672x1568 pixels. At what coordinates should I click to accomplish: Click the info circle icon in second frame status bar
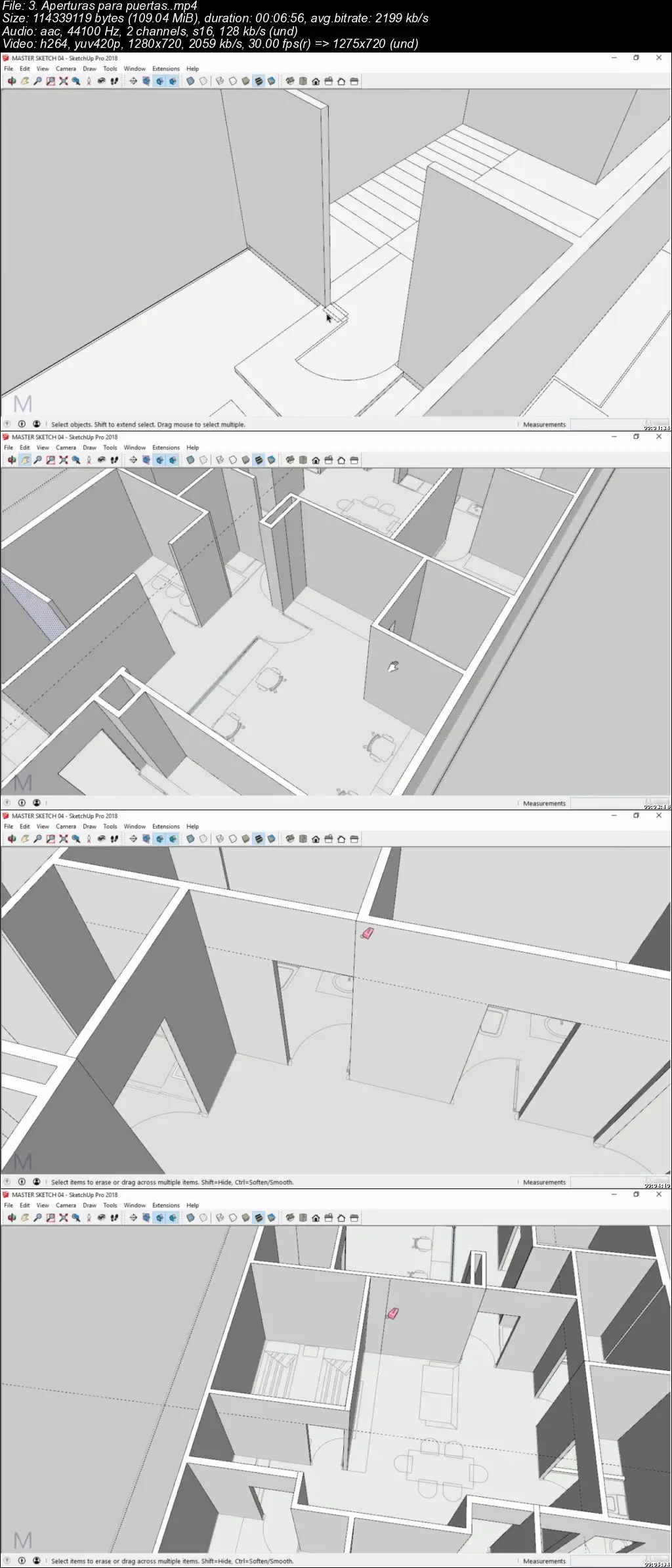[22, 802]
